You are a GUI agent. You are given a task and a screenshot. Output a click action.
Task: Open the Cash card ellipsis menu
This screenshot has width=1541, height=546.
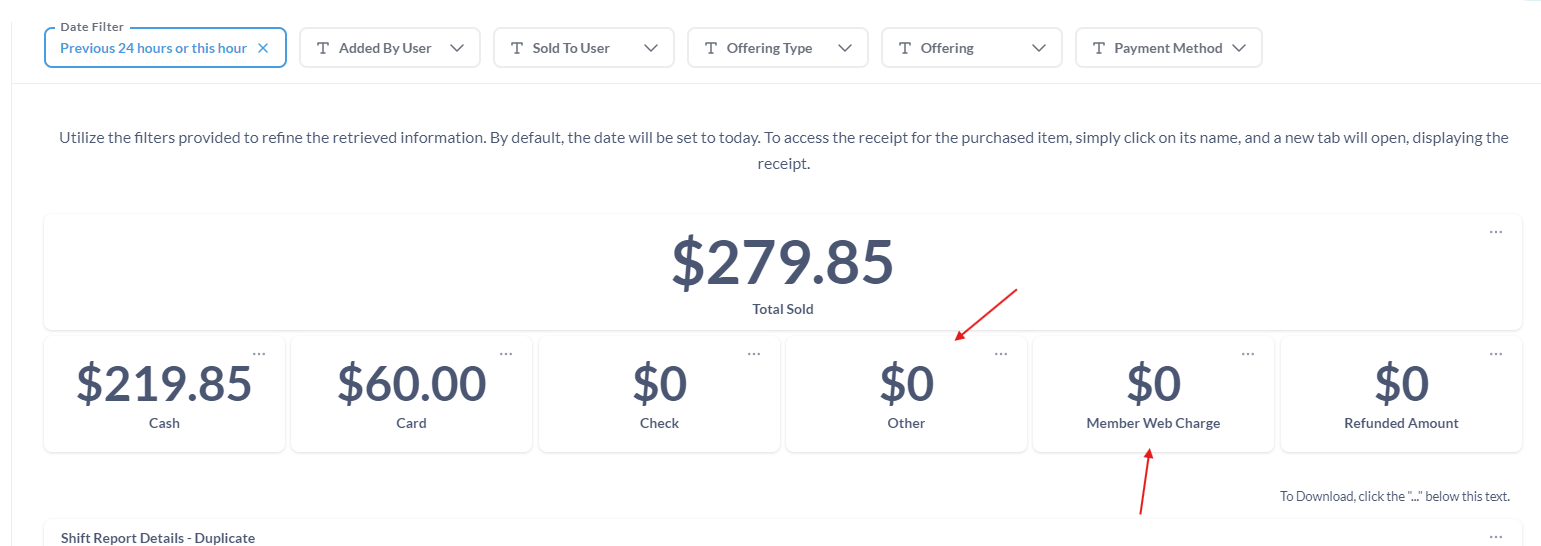[259, 354]
